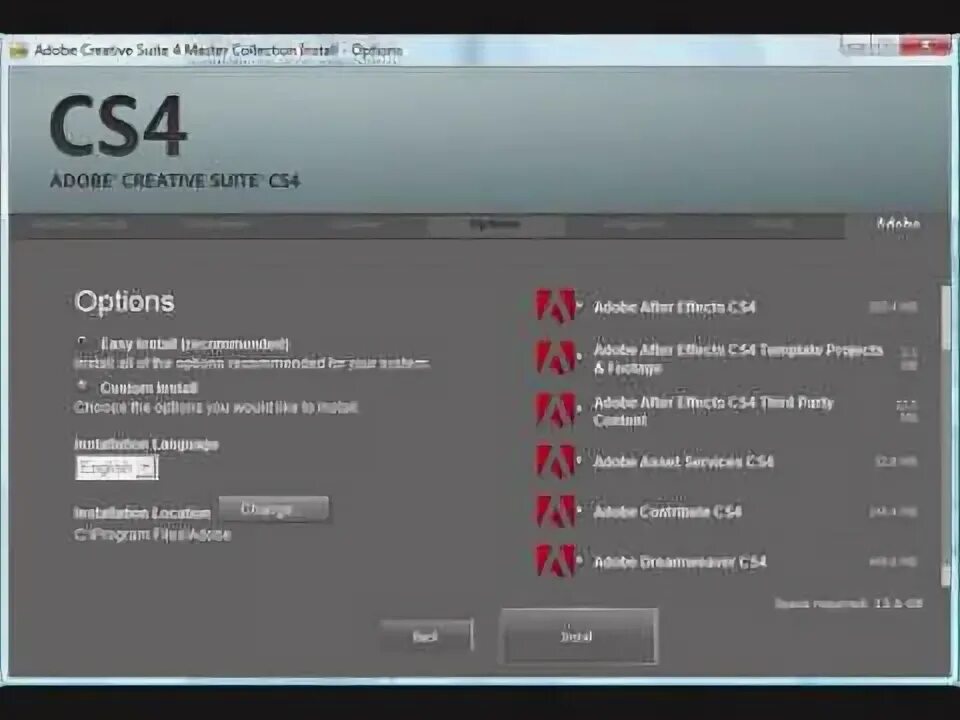The width and height of the screenshot is (960, 720).
Task: Click the installation path C:\Program Files\Adobe text
Action: point(152,534)
